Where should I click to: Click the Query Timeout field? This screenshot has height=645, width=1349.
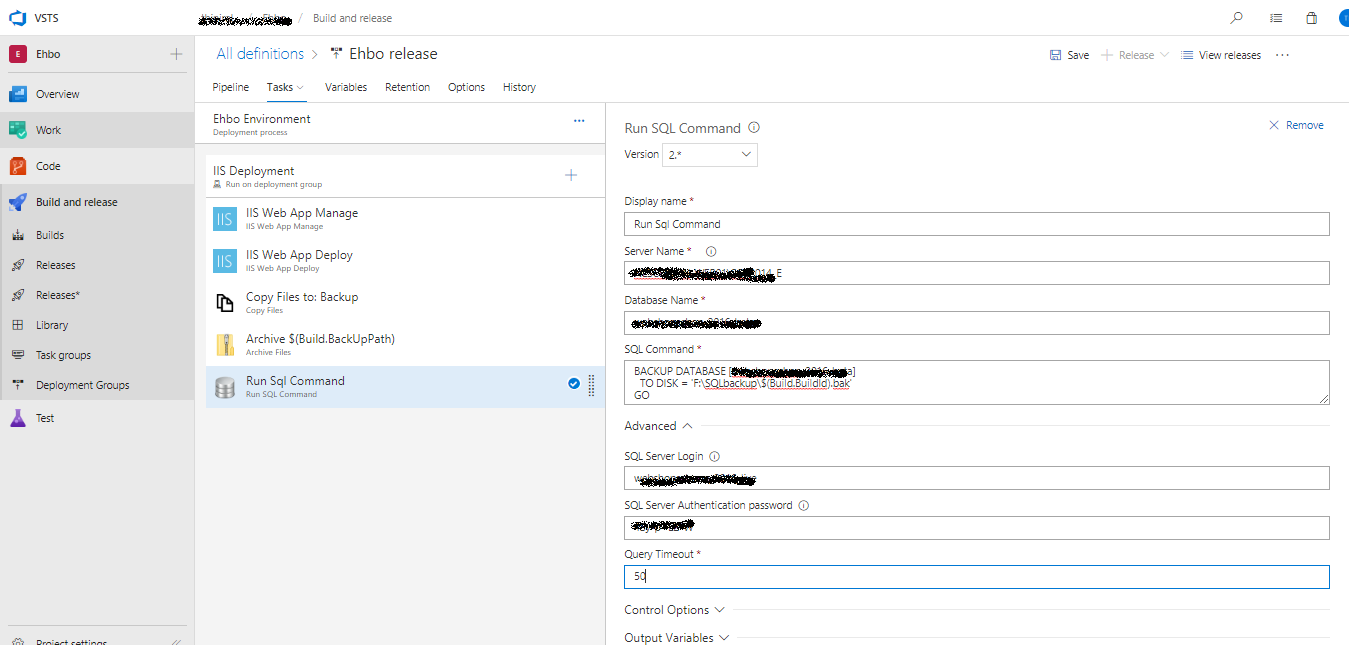[977, 576]
